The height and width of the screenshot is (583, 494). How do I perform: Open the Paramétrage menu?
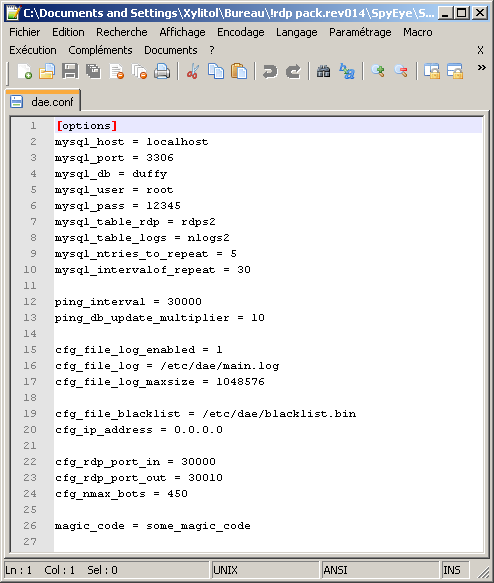pyautogui.click(x=360, y=32)
